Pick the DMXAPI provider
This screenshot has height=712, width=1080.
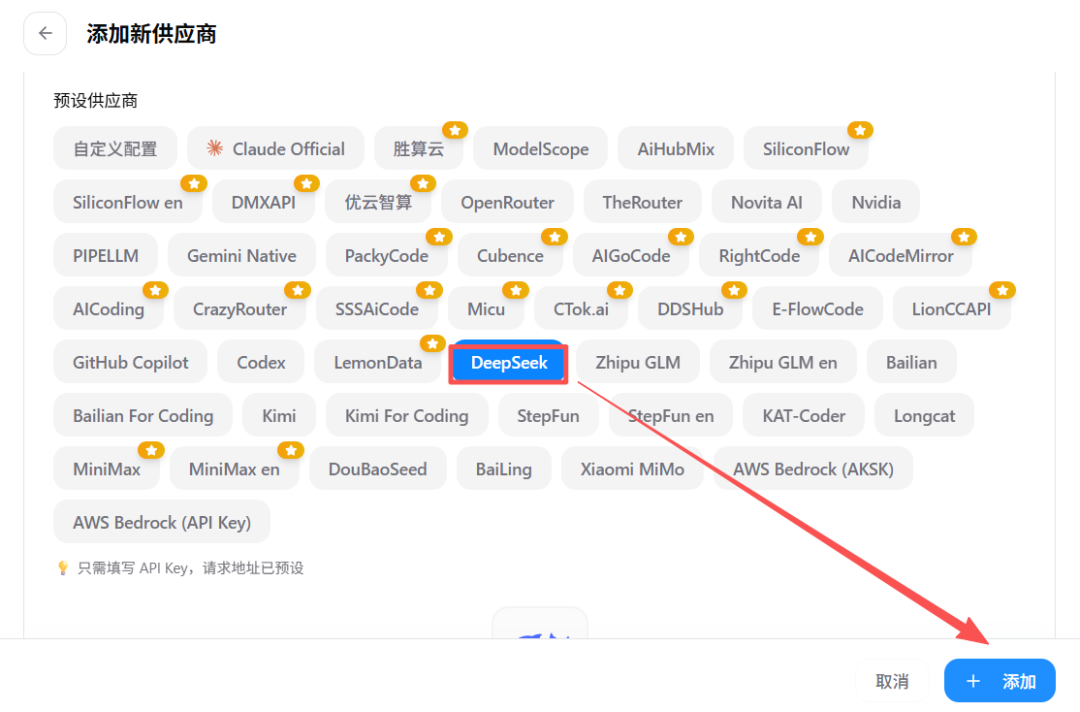(x=263, y=202)
